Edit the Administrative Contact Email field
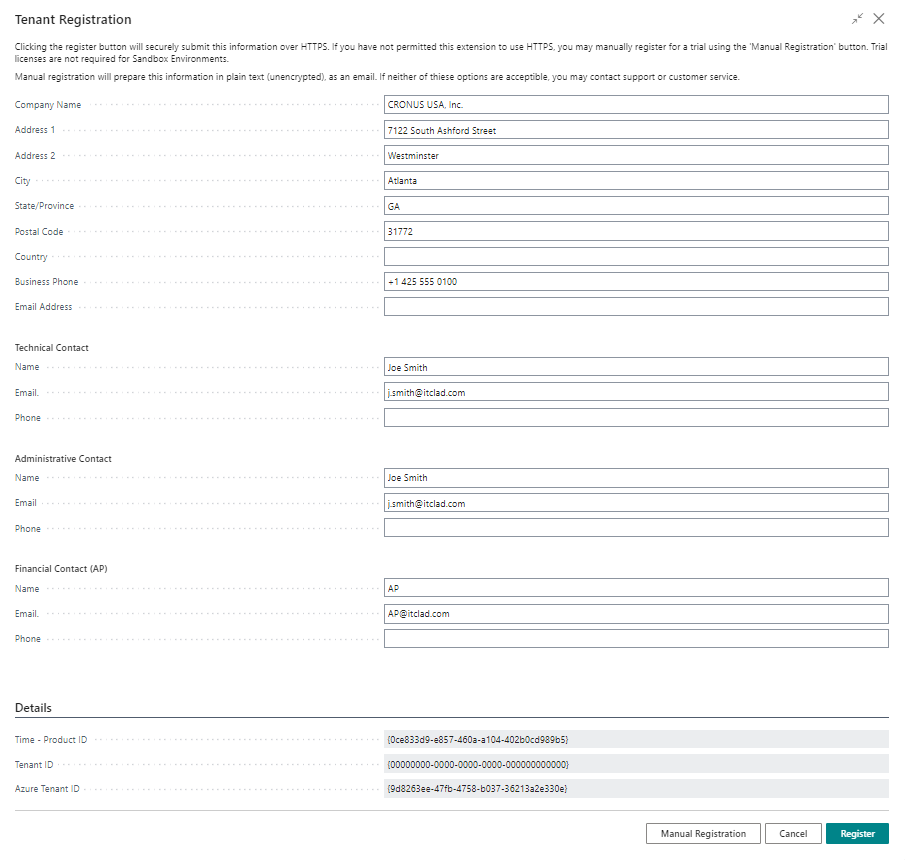 pos(636,503)
